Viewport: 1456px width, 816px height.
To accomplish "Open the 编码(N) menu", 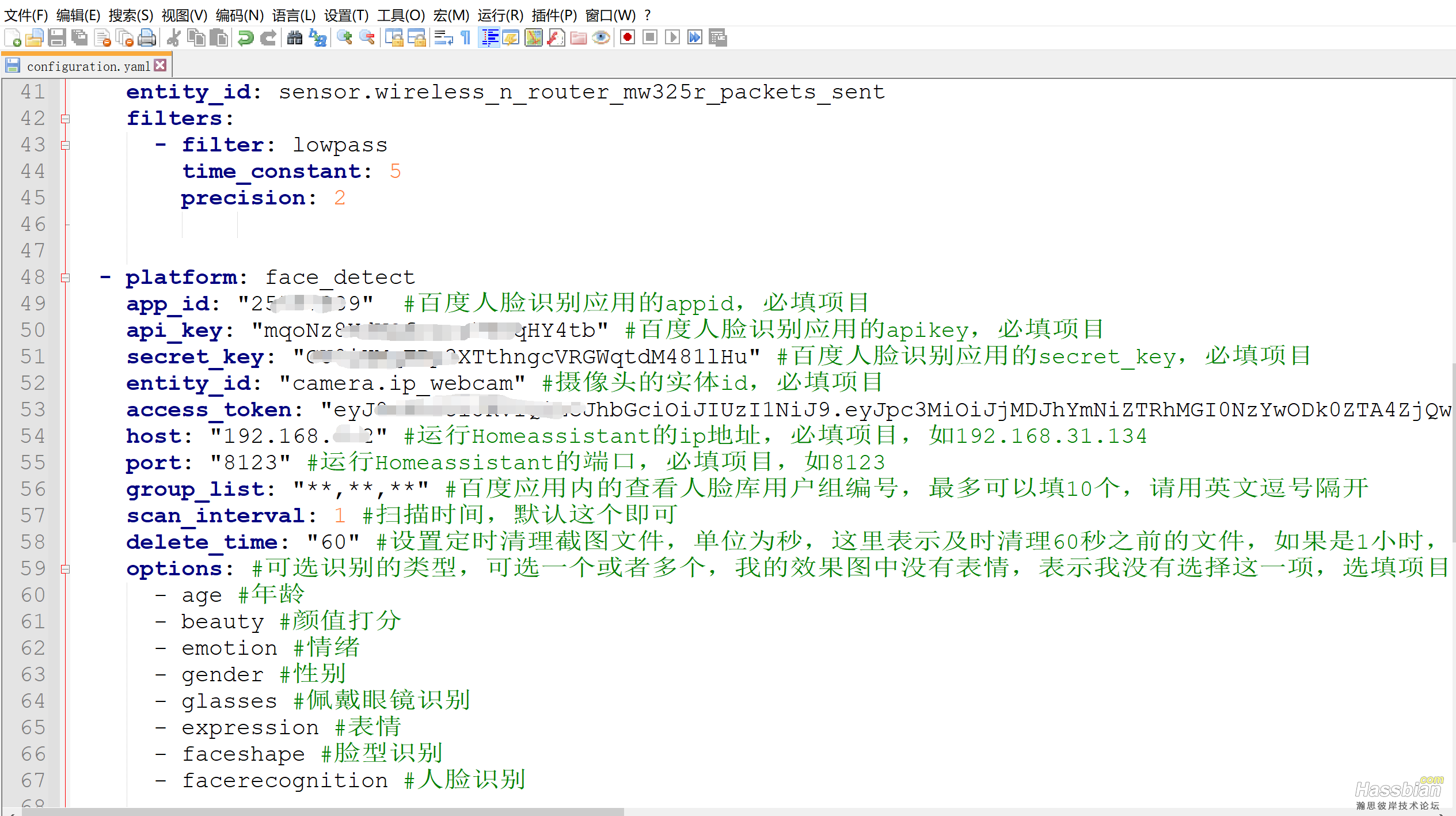I will (x=240, y=15).
